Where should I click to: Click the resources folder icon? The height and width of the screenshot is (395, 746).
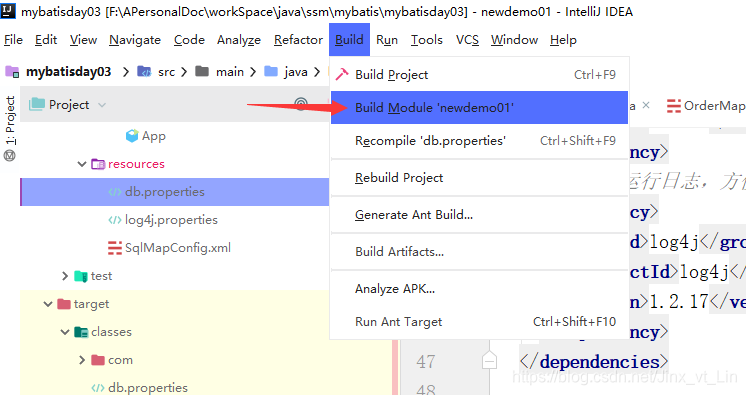98,164
